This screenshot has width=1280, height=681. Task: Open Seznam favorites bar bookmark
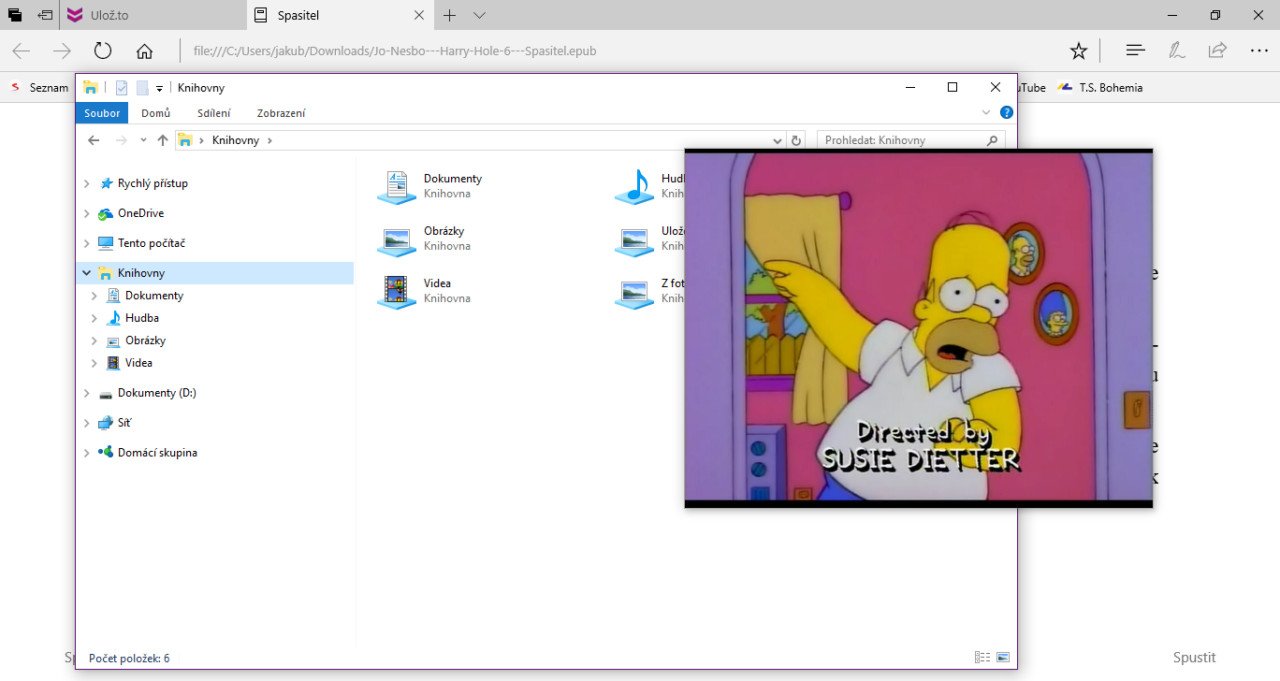click(x=39, y=88)
